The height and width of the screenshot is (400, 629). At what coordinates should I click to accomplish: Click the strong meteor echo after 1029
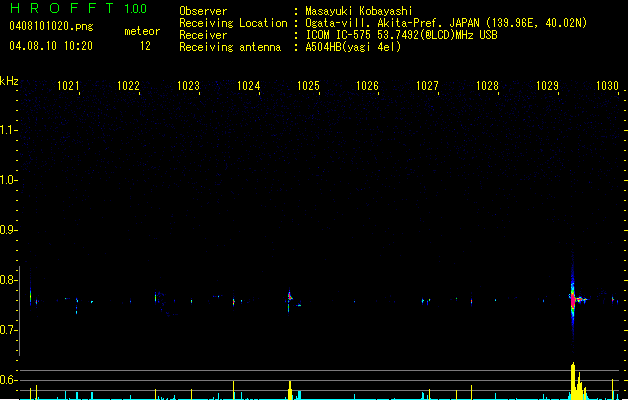pyautogui.click(x=574, y=299)
